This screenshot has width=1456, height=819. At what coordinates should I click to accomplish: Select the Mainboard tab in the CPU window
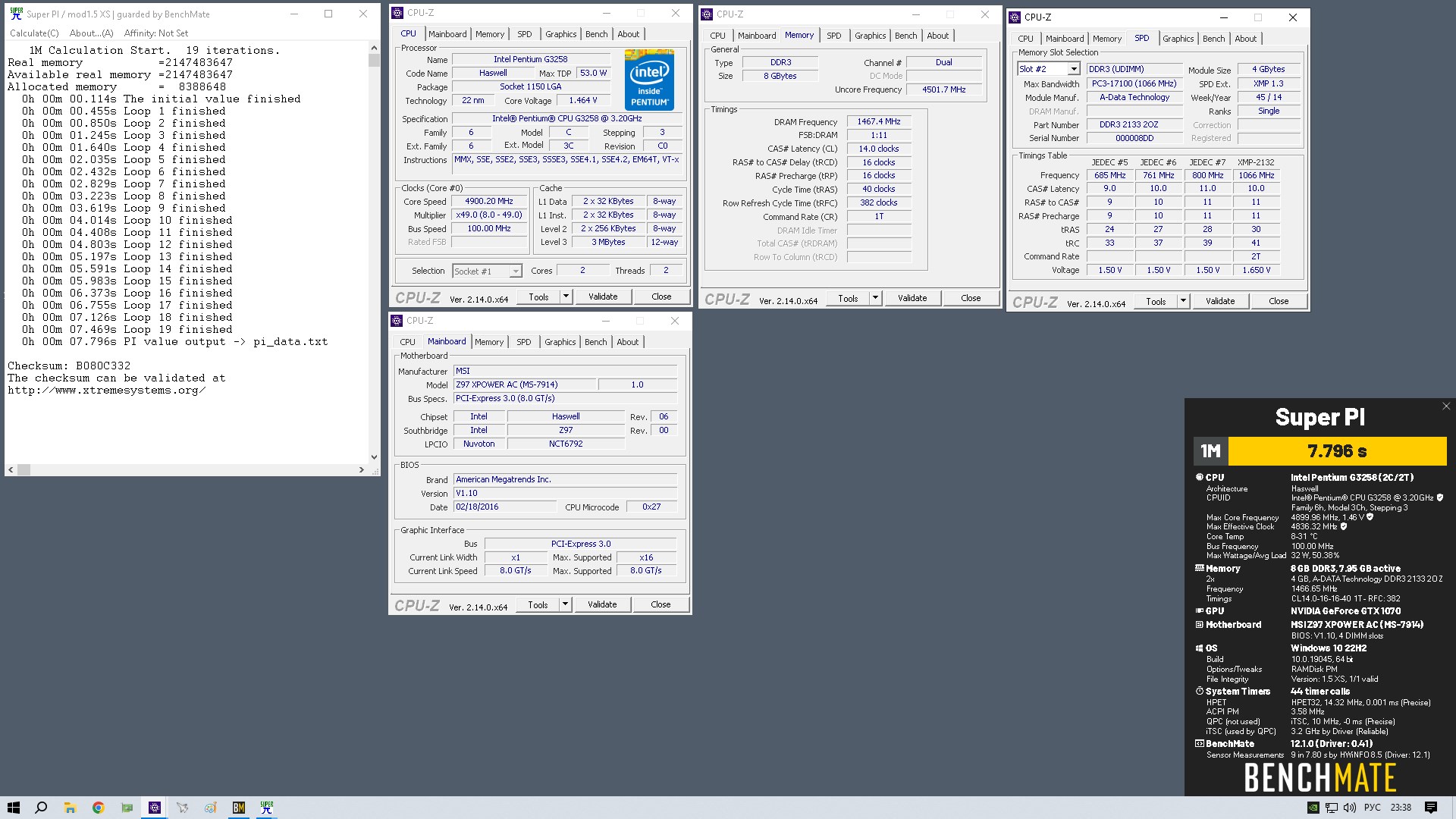click(447, 34)
